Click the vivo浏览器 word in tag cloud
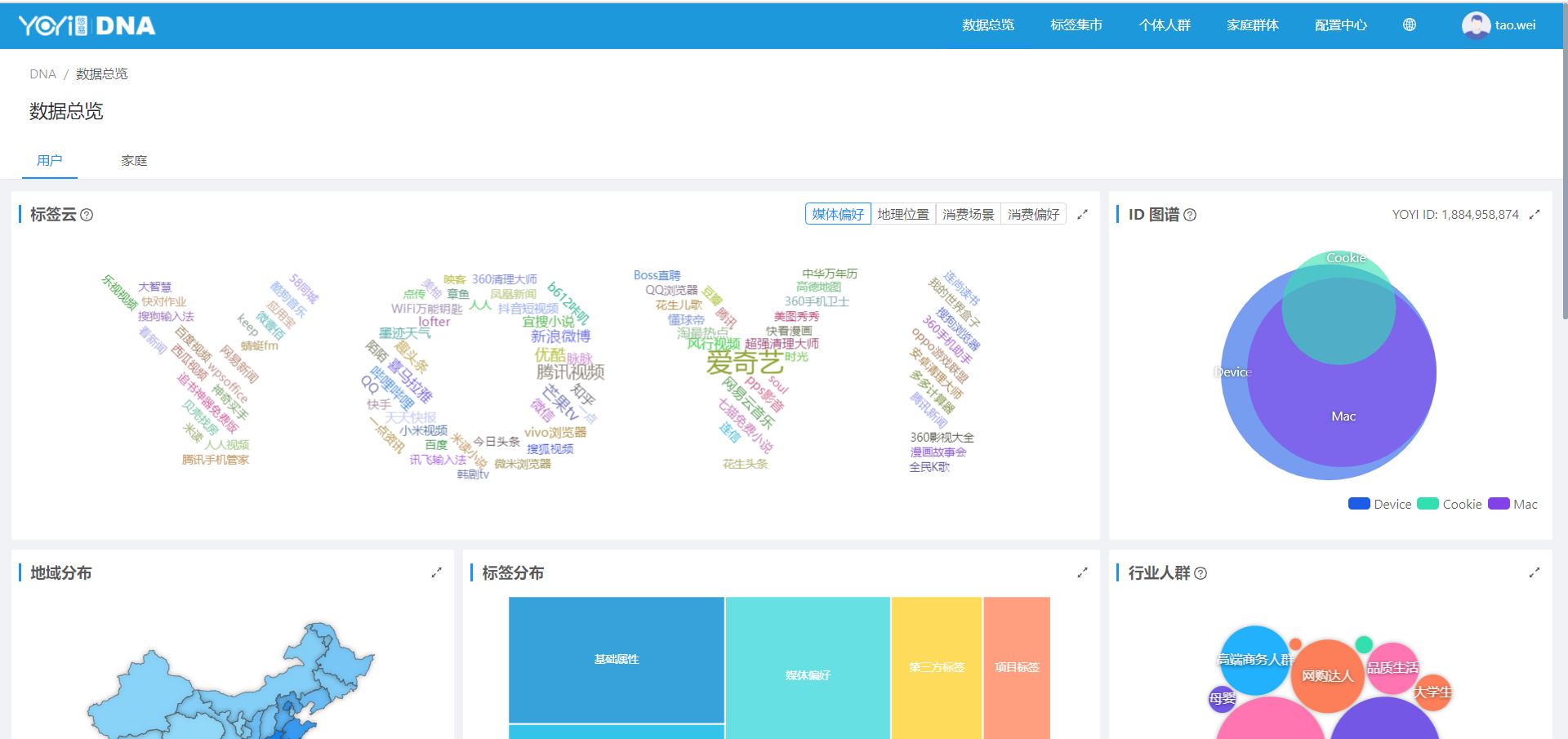Screen dimensions: 1568x739 coord(555,433)
